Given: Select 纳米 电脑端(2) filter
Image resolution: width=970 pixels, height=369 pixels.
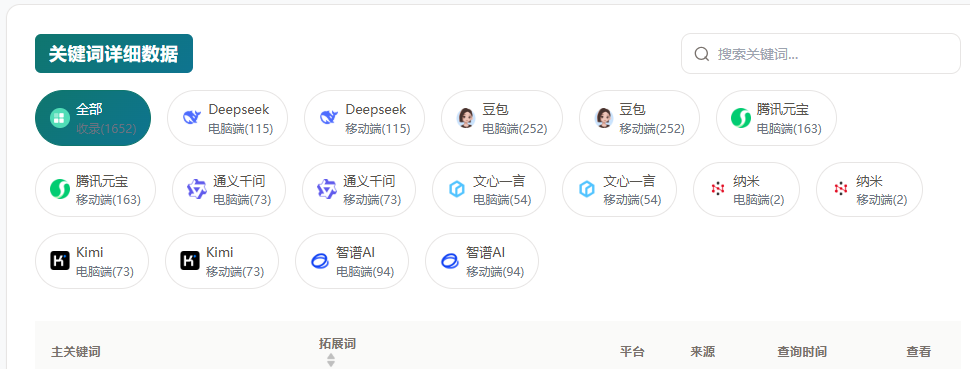Looking at the screenshot, I should pyautogui.click(x=746, y=189).
